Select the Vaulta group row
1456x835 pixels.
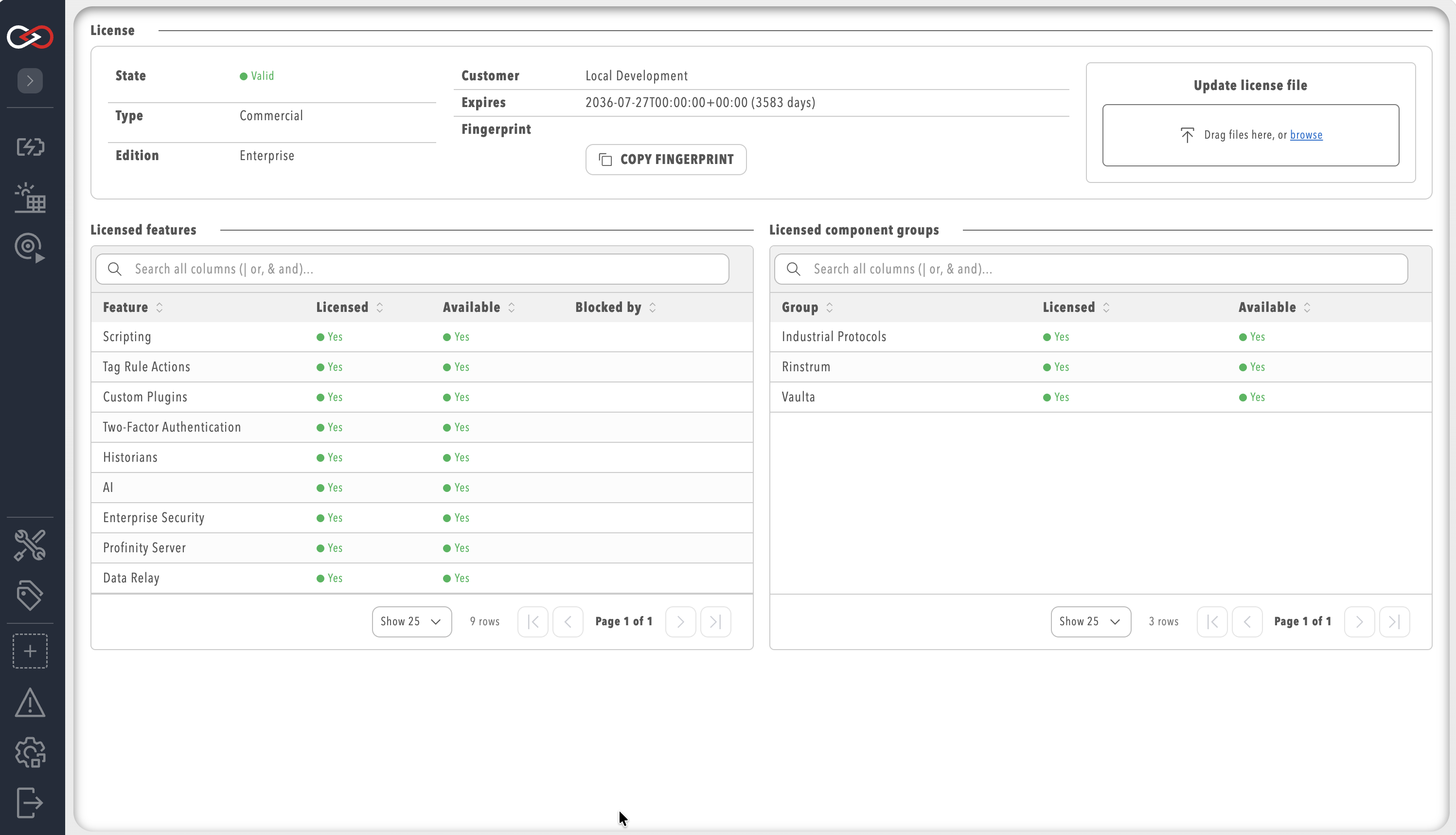tap(1100, 398)
